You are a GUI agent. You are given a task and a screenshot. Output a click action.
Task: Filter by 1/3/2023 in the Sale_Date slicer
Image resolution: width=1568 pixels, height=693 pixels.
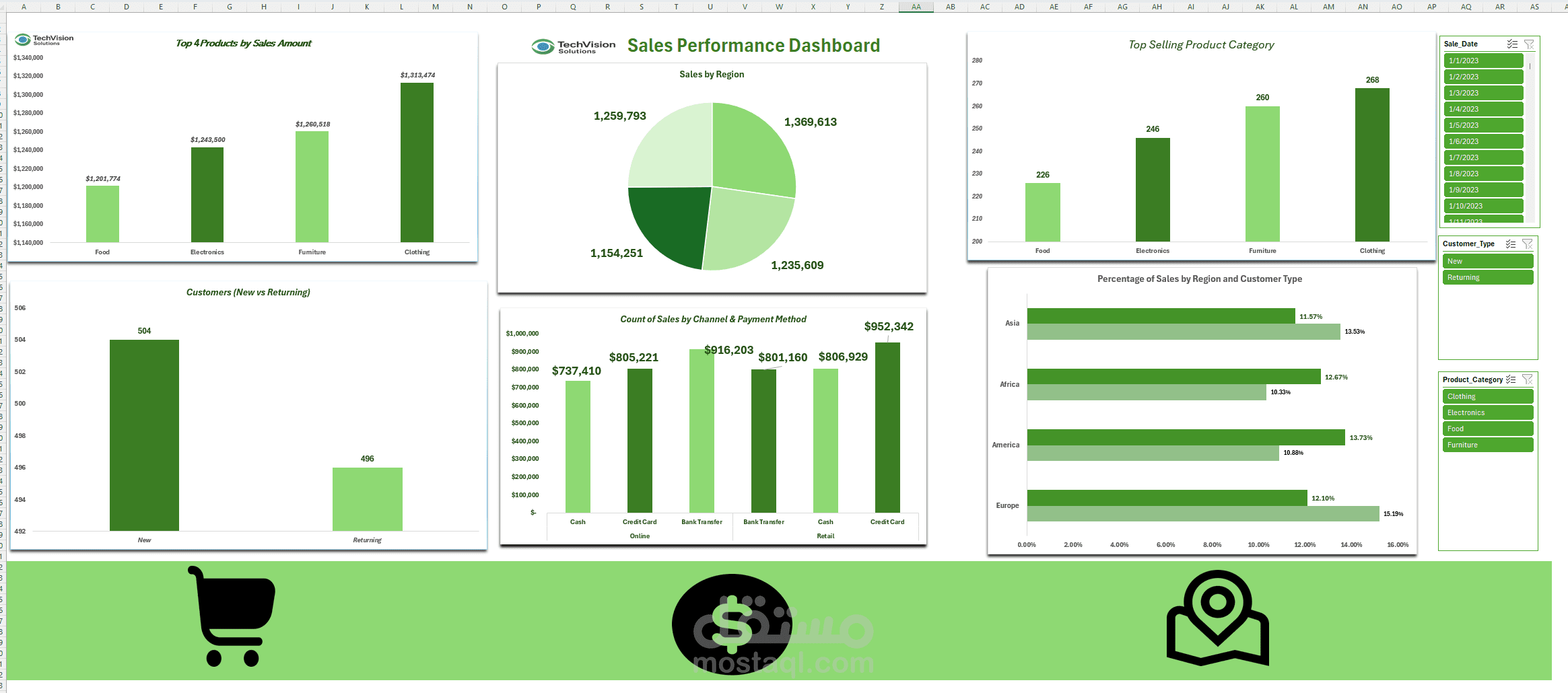(1483, 93)
